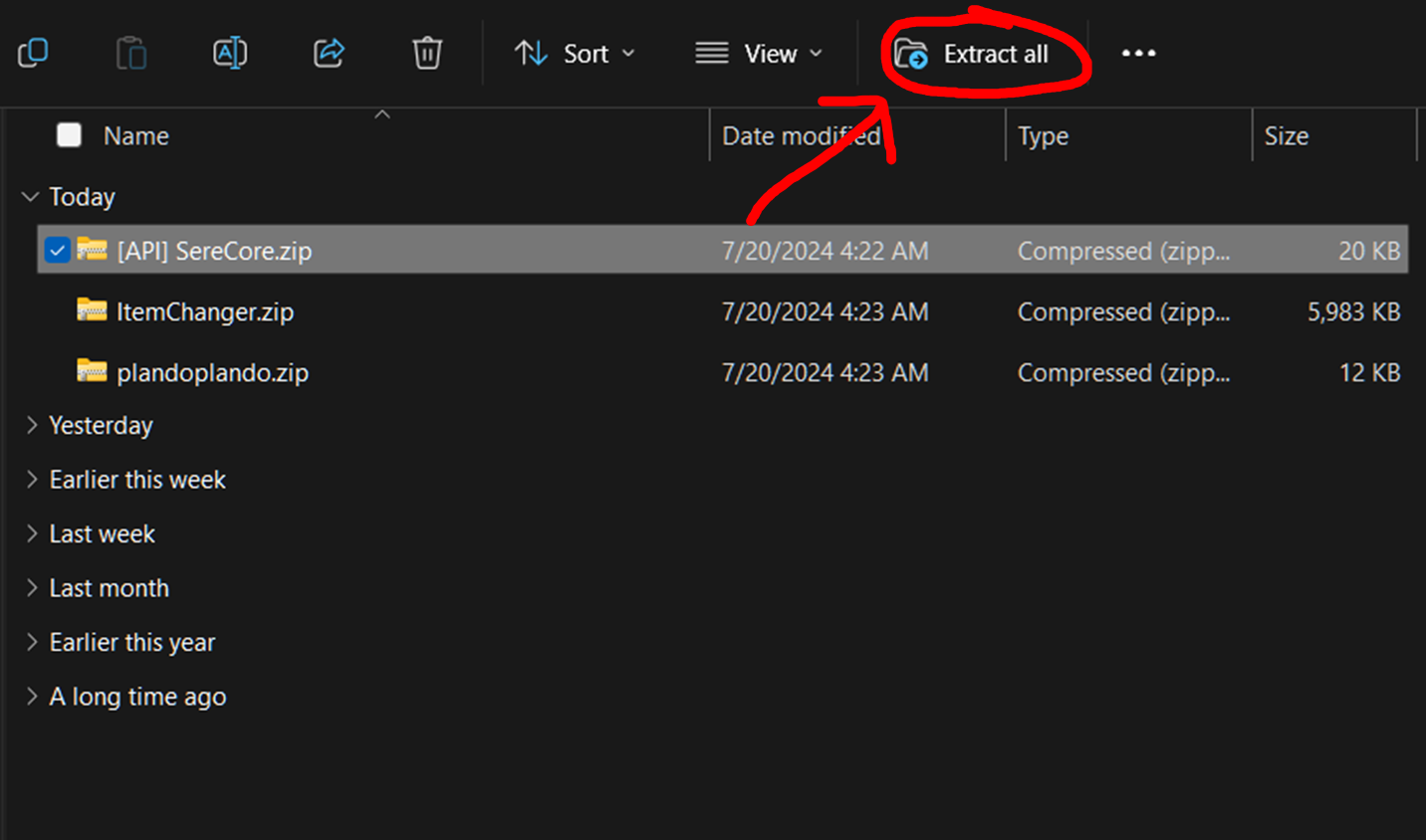The image size is (1426, 840).
Task: Expand the Last week group
Action: [31, 534]
